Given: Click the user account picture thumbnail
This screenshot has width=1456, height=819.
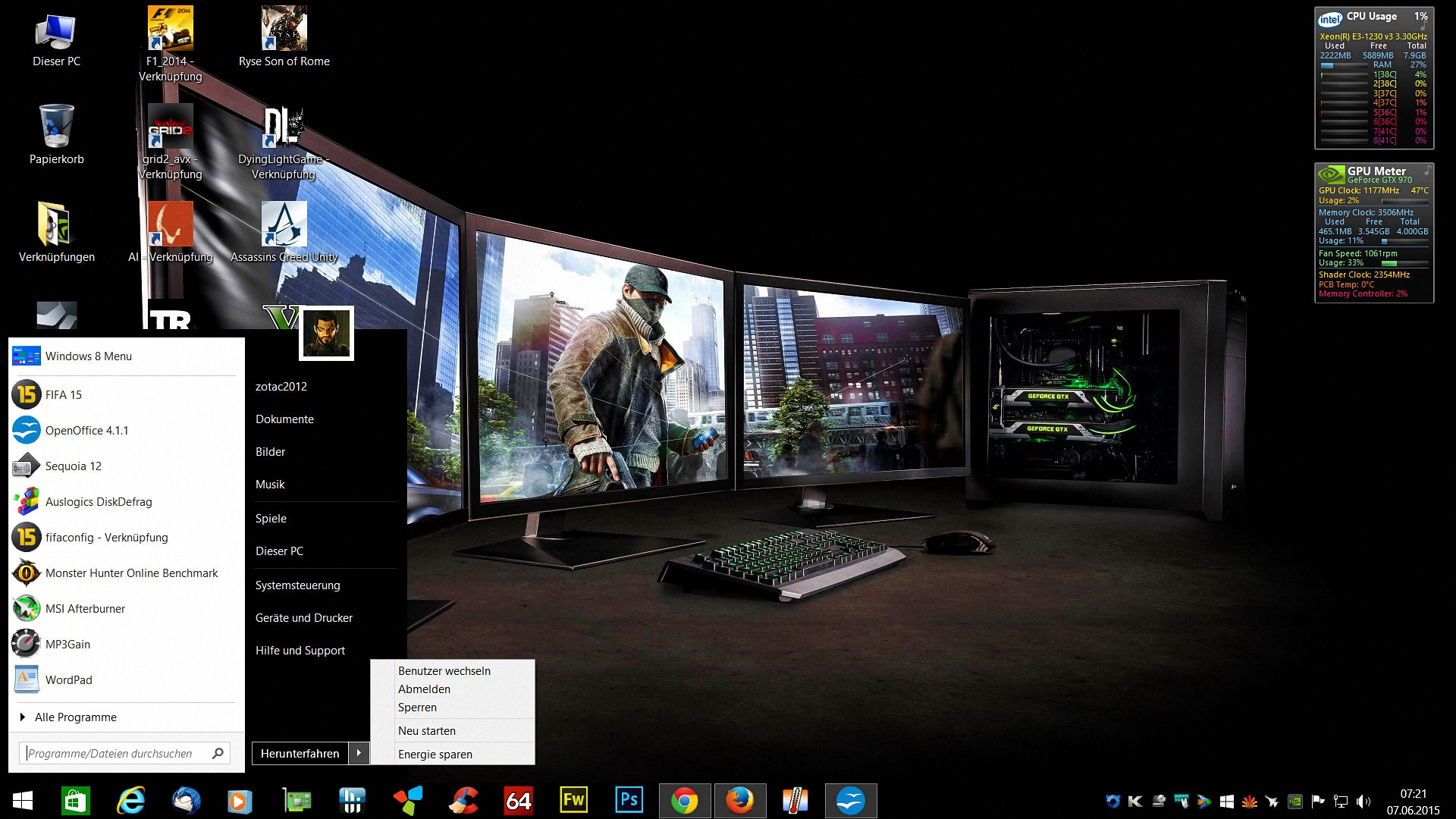Looking at the screenshot, I should [327, 334].
